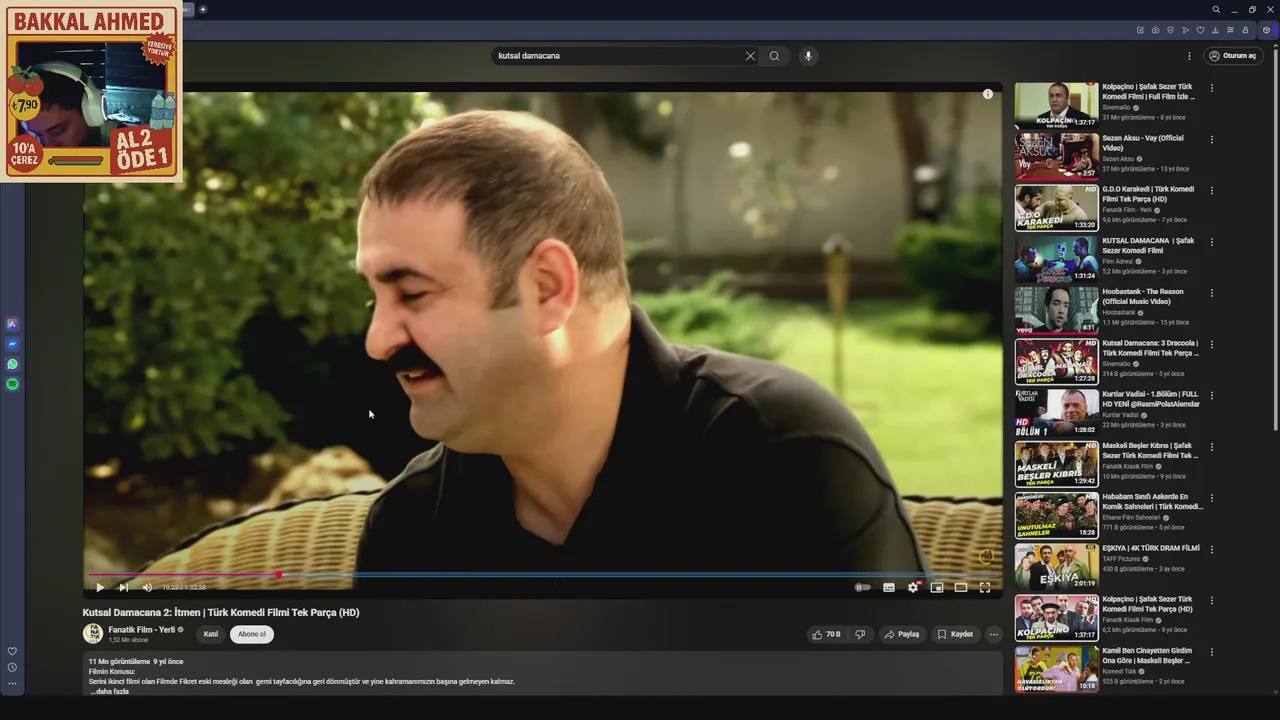Join the channel with Katıl
The image size is (1280, 720).
point(211,634)
